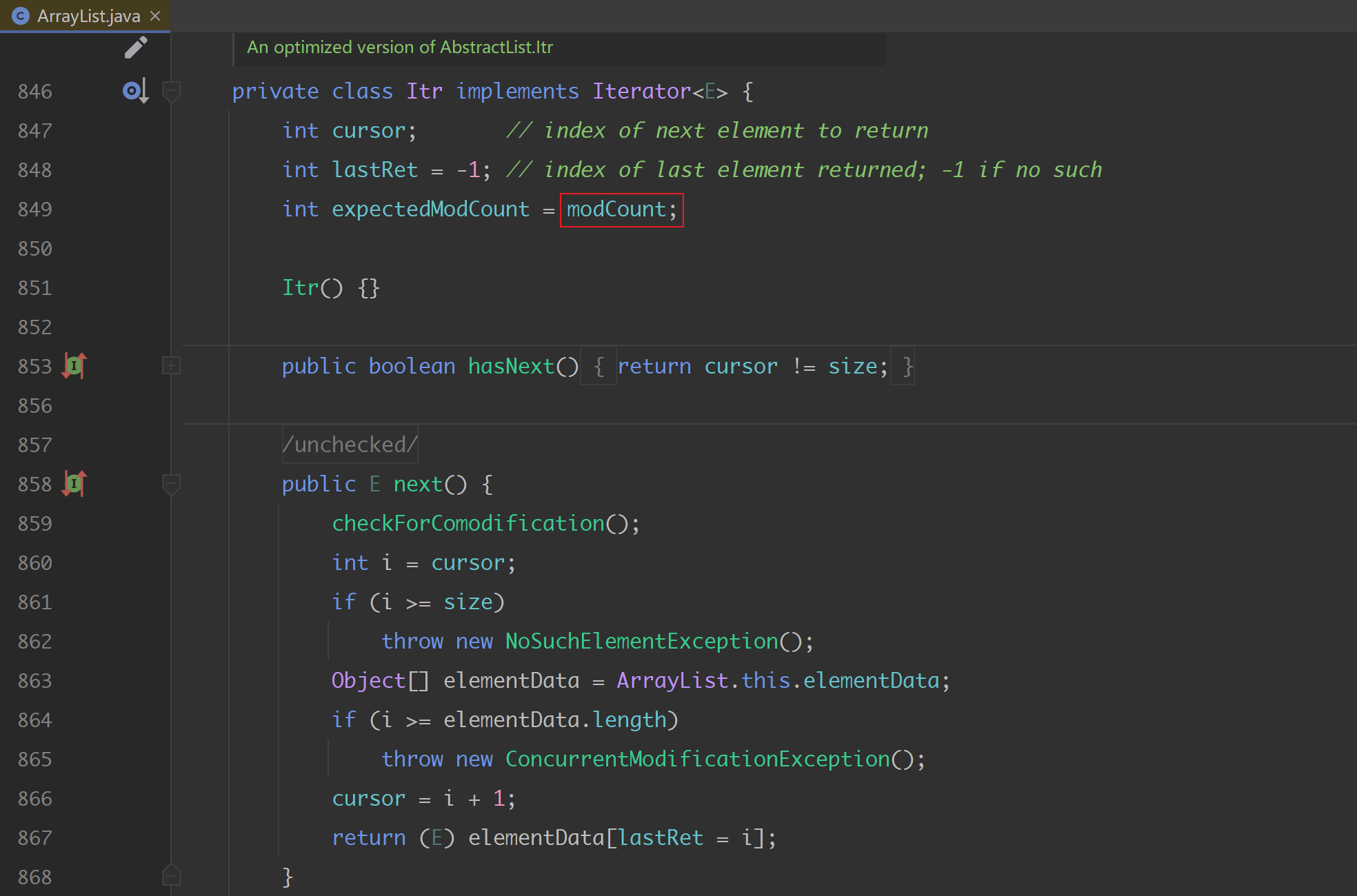Click the rendered doc comment about AbstractList.Itr

tap(400, 48)
